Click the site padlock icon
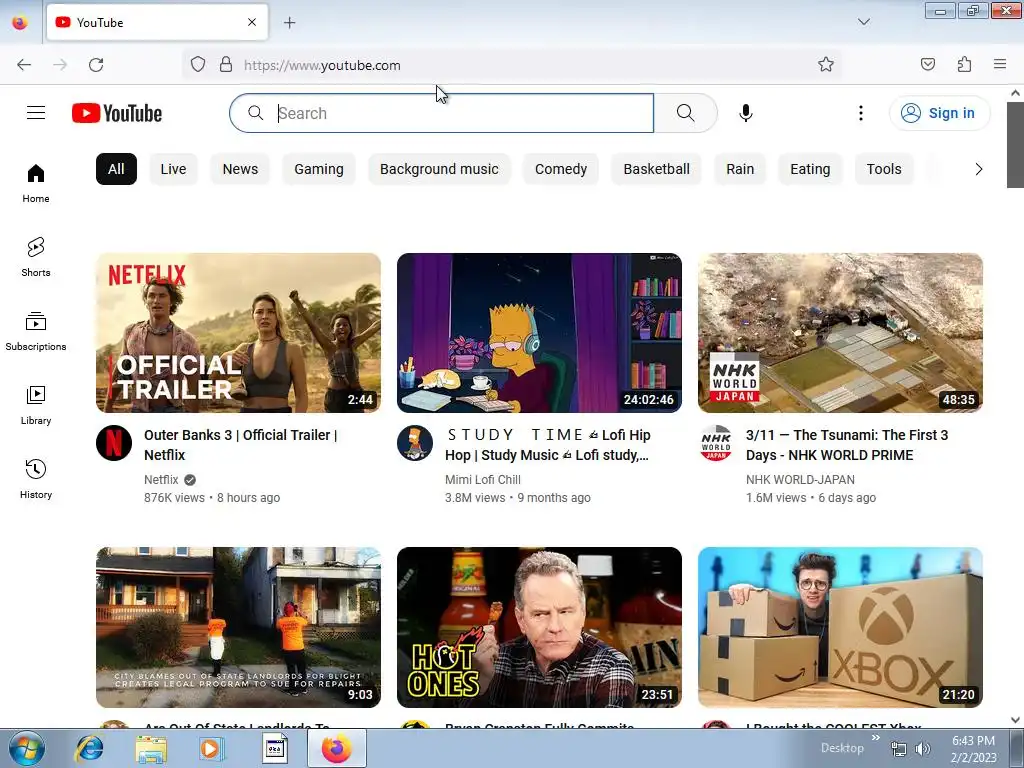The width and height of the screenshot is (1024, 768). (x=226, y=65)
